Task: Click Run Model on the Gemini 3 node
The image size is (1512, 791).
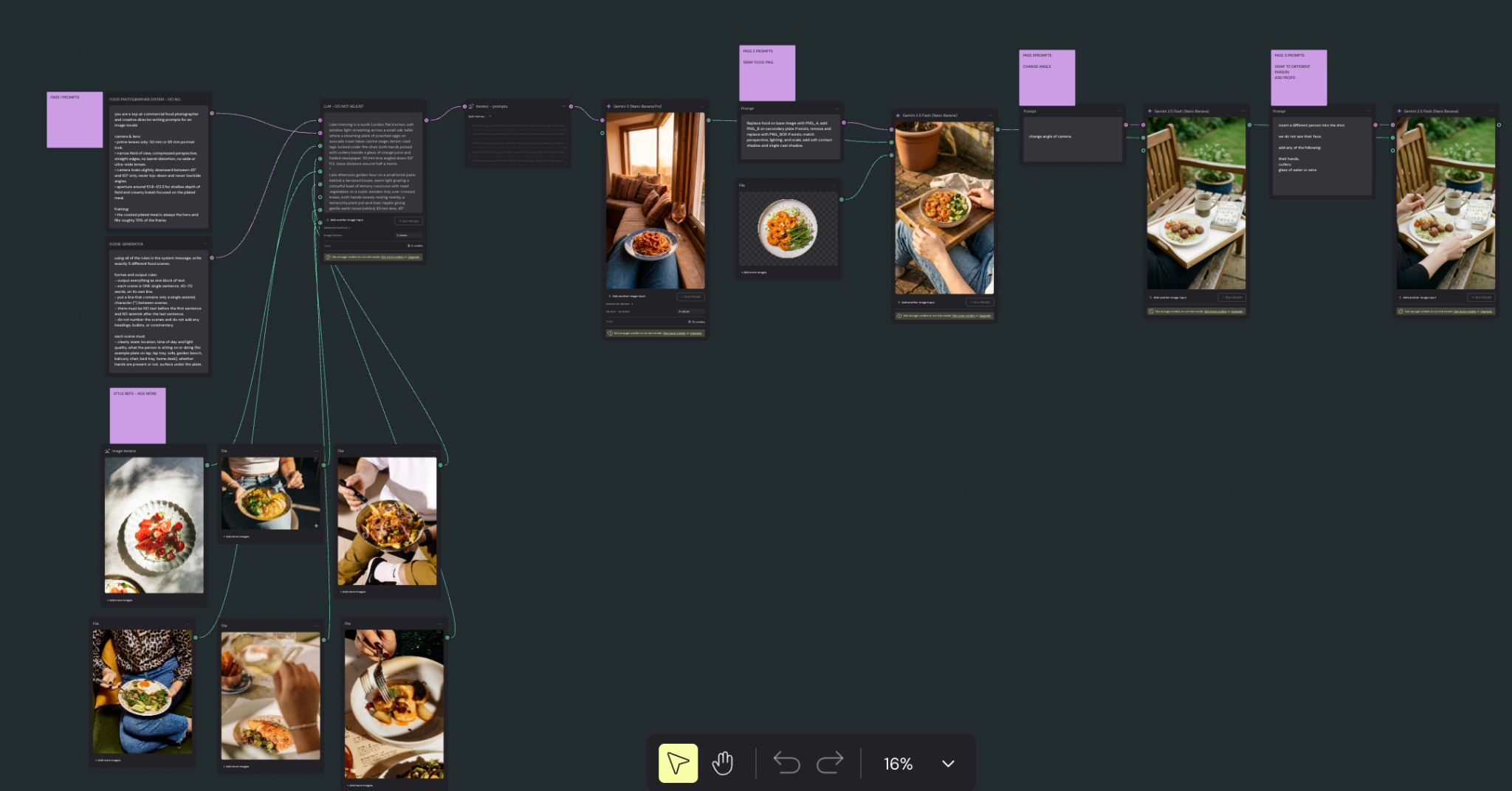Action: point(690,297)
